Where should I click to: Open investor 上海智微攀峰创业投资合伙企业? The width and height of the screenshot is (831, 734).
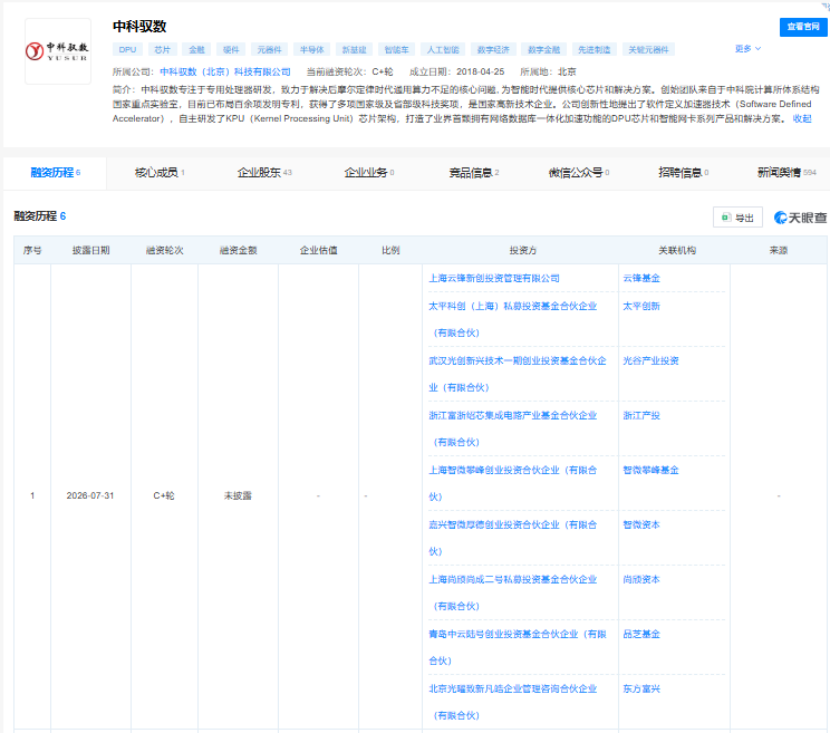(x=512, y=483)
